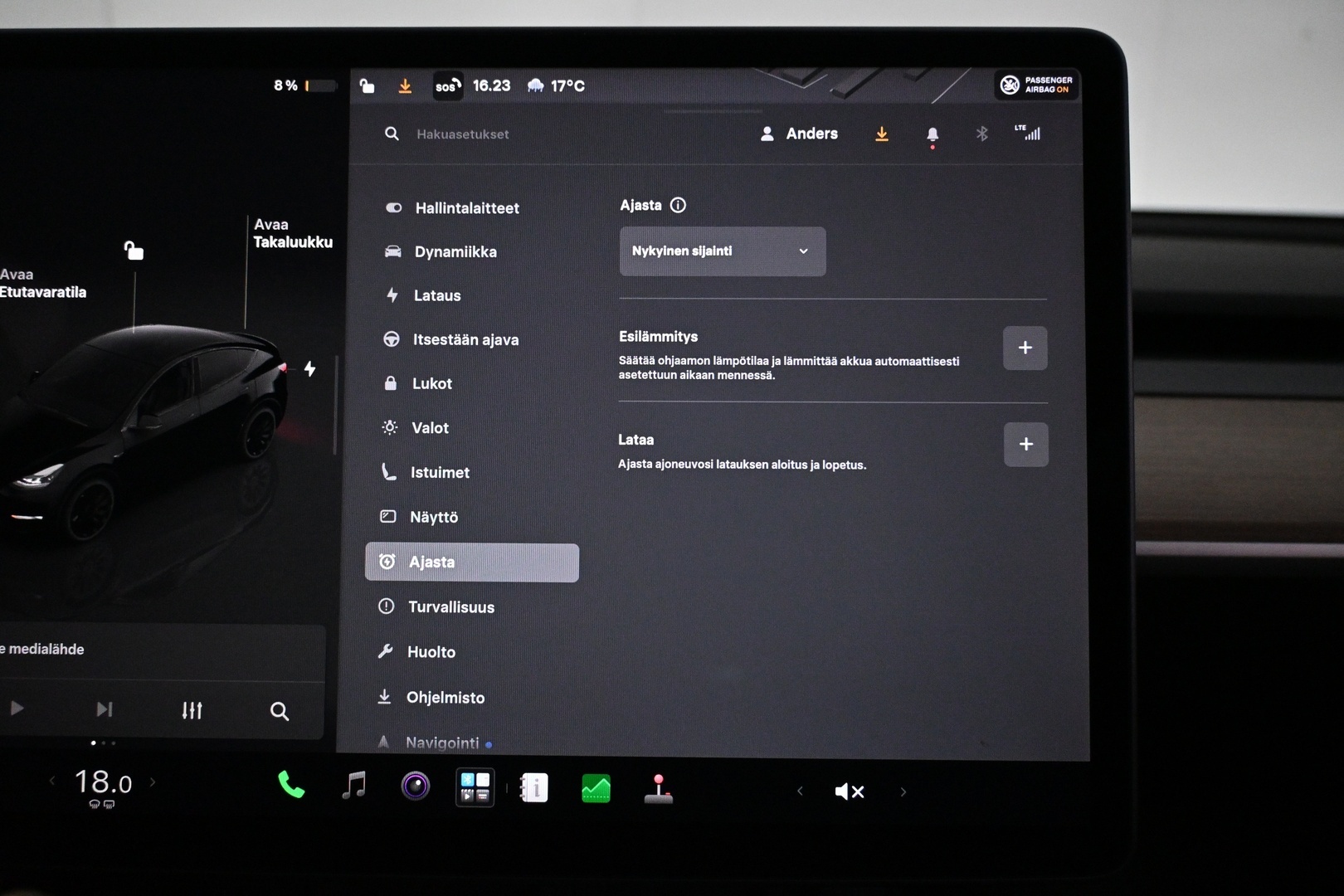The image size is (1344, 896).
Task: Open the camera app in the dock
Action: 416,786
